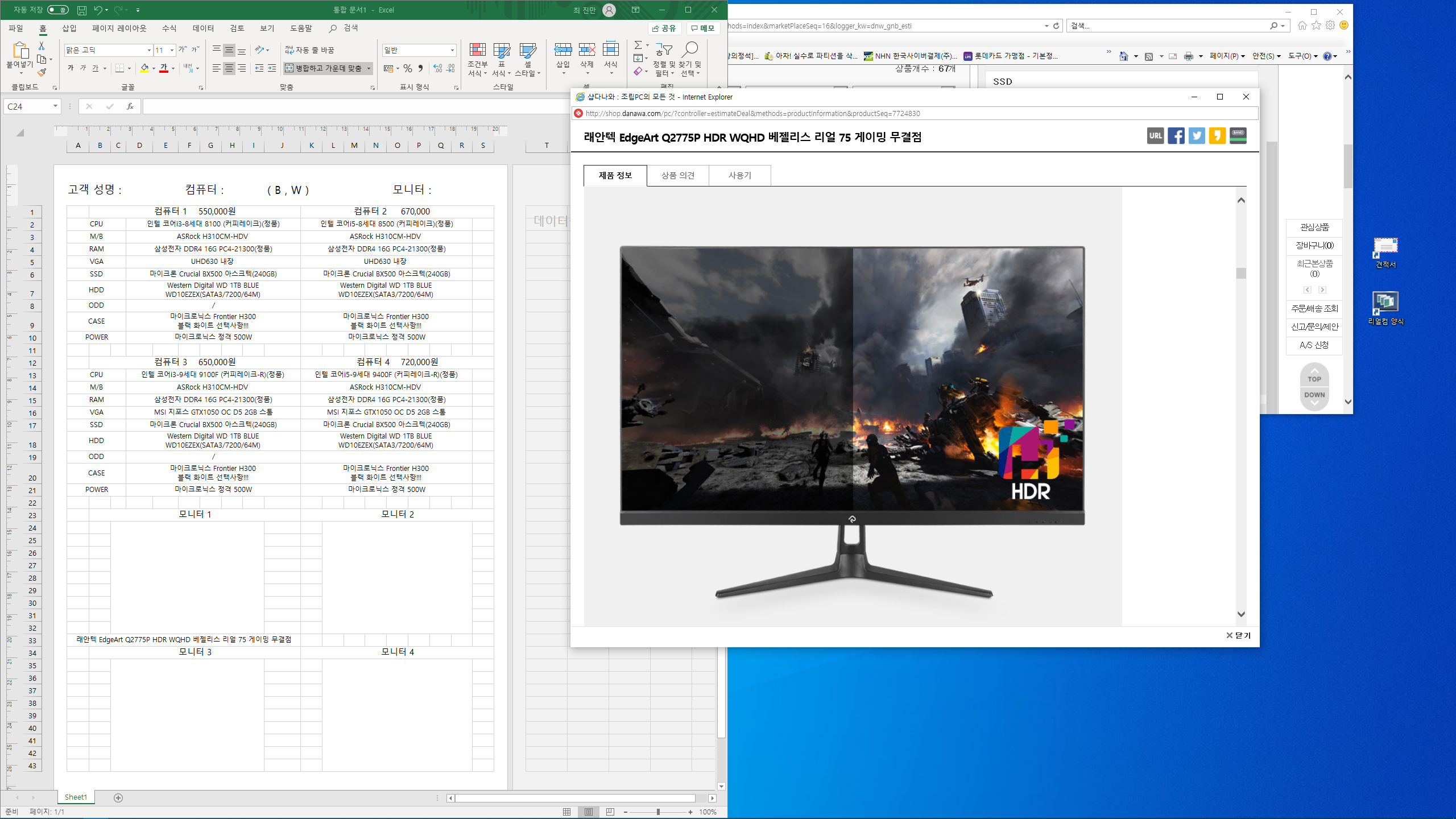Open Cell Styles (셀 스타일)
The height and width of the screenshot is (819, 1456).
pos(527,59)
